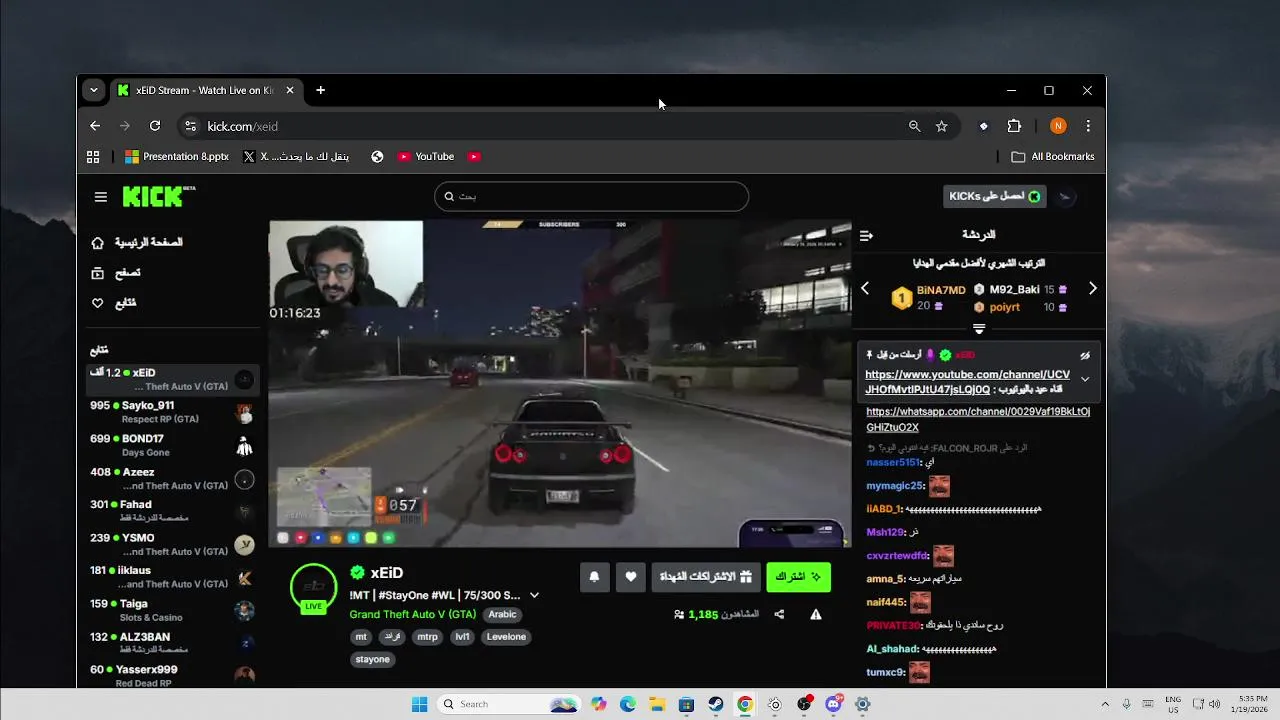The height and width of the screenshot is (720, 1280).
Task: Go to next leaderboard page arrow
Action: click(1092, 288)
